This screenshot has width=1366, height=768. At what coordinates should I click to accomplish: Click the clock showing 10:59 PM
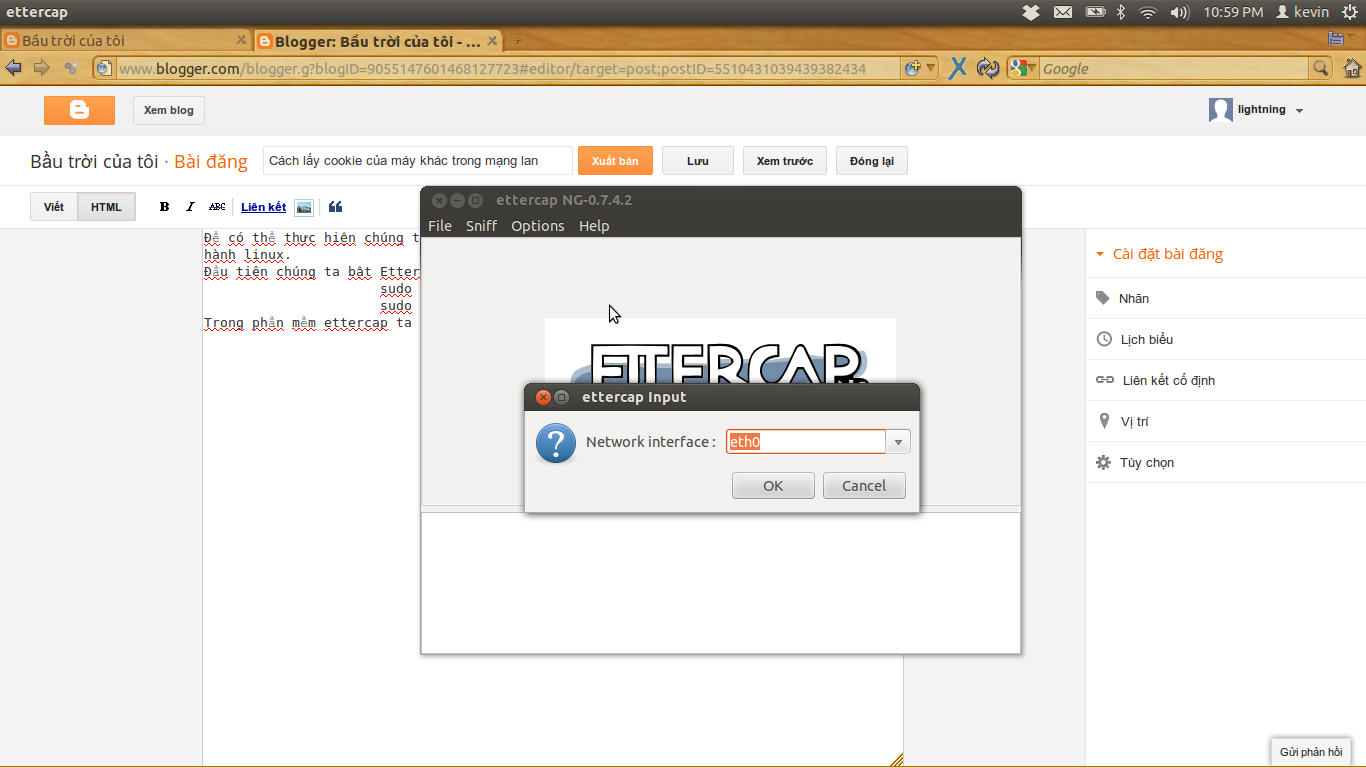pos(1233,12)
